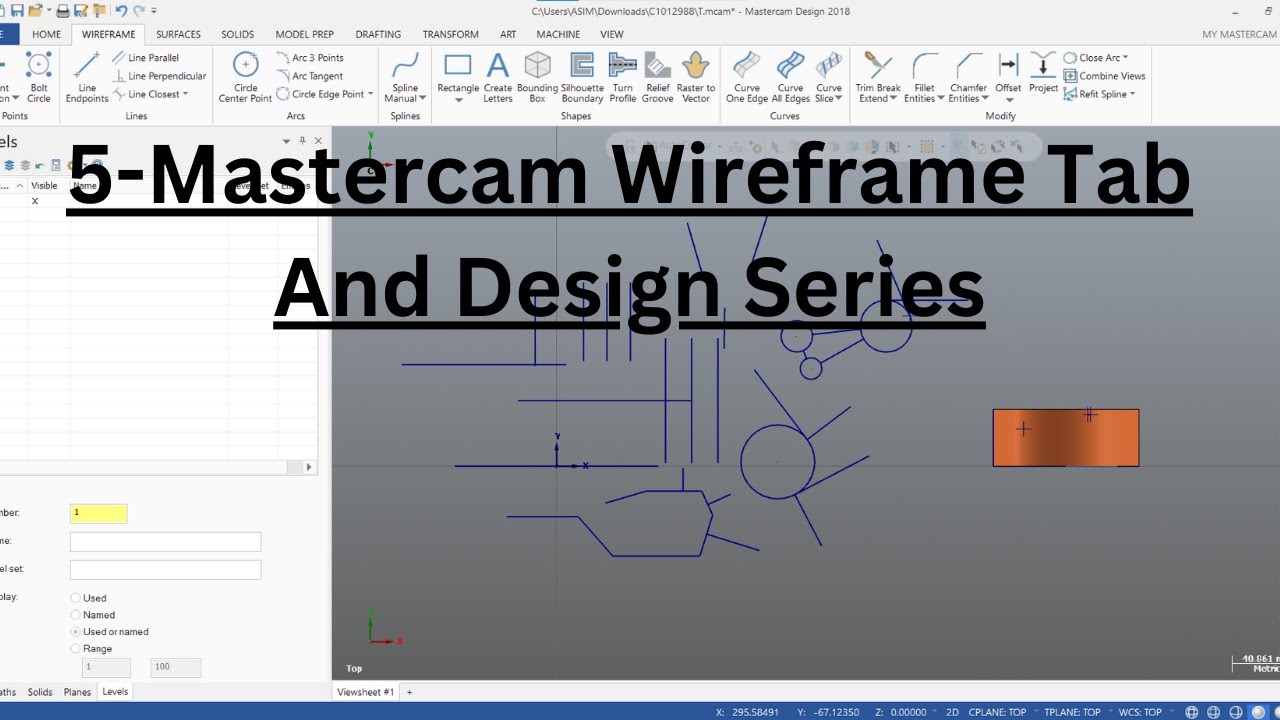Add a new viewsheet with plus button
Image resolution: width=1280 pixels, height=720 pixels.
(x=409, y=692)
